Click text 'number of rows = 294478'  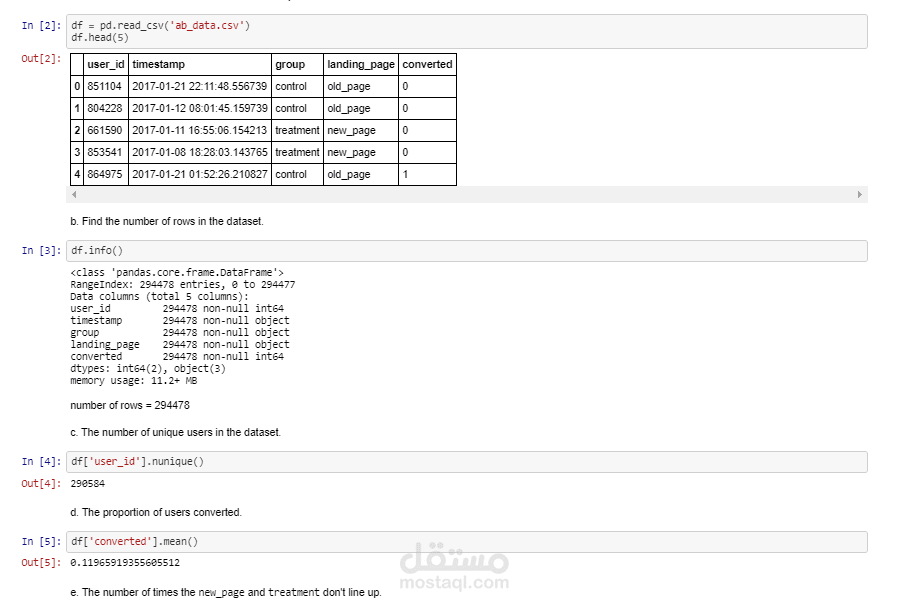pyautogui.click(x=130, y=406)
